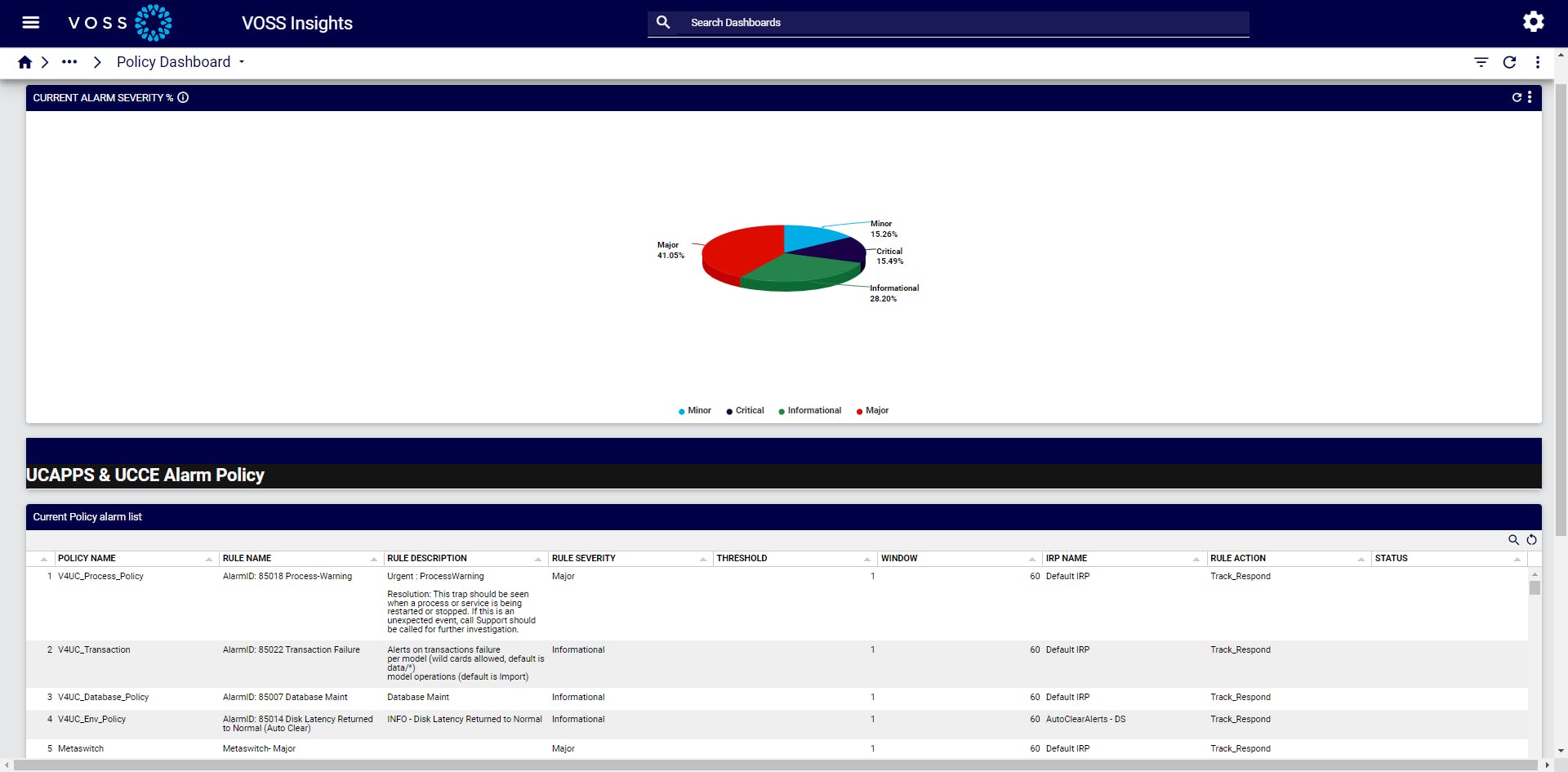Screen dimensions: 1568x772
Task: Select the Metaswitch policy cell
Action: (81, 749)
